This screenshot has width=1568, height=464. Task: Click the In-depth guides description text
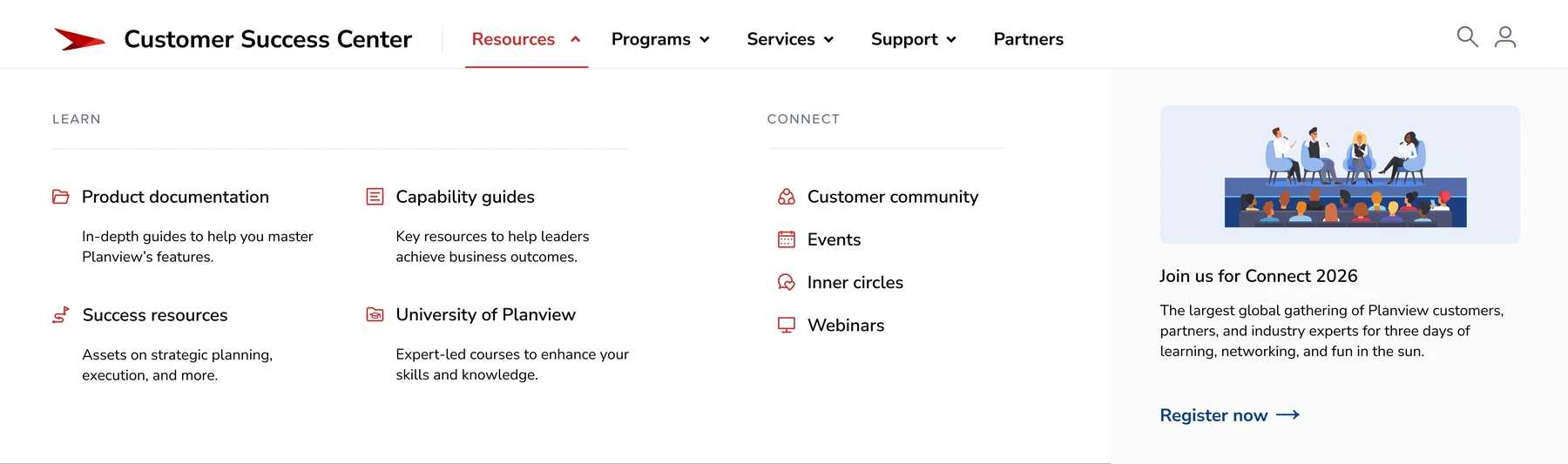pos(198,246)
